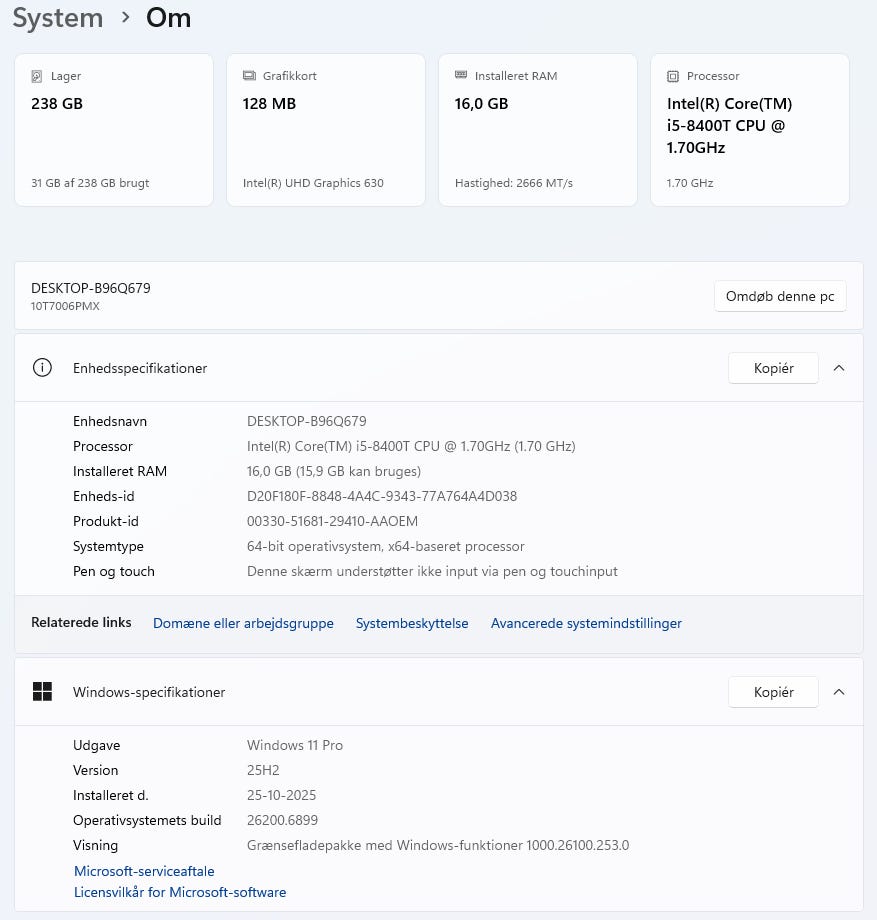Click the Installeret RAM card icon
This screenshot has width=877, height=920.
[461, 76]
